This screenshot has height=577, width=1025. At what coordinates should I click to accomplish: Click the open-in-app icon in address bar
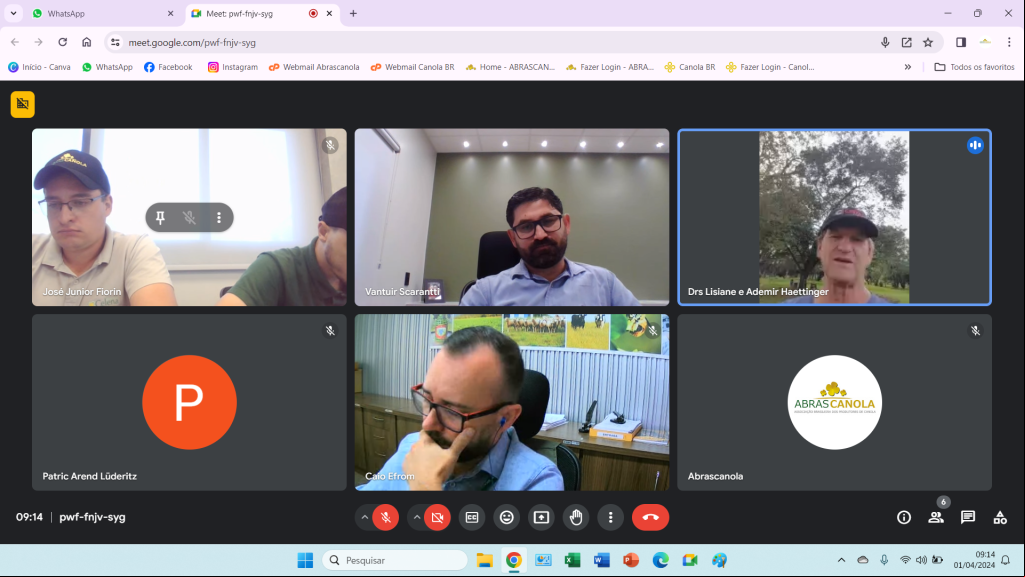click(x=907, y=42)
